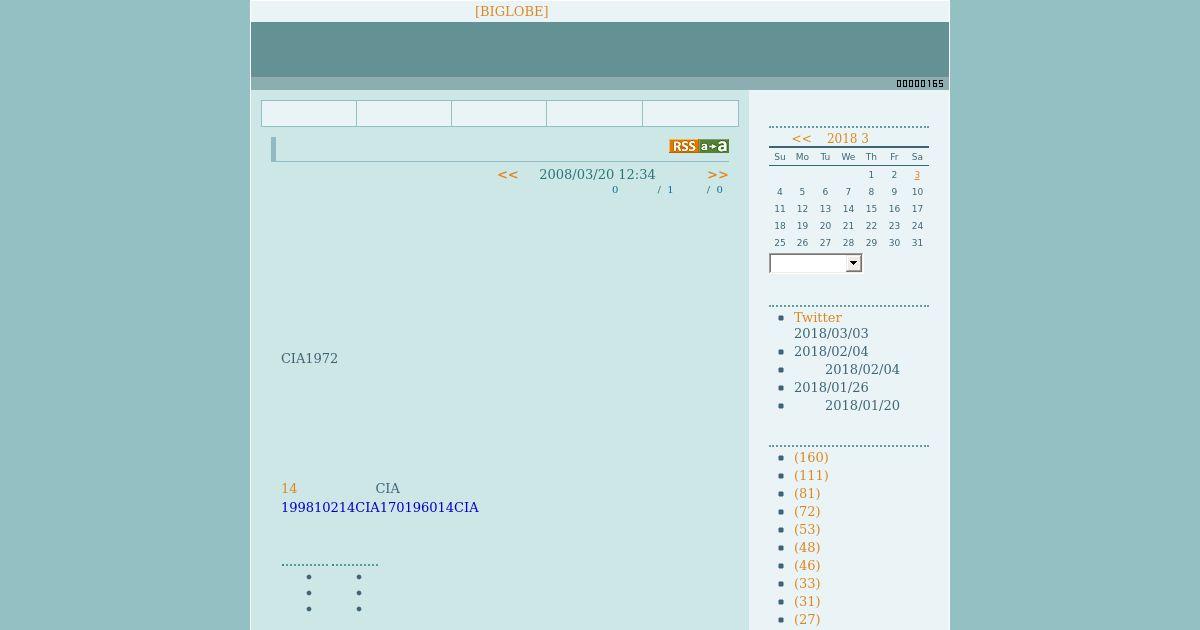
Task: Open the category with (48) posts
Action: [807, 548]
